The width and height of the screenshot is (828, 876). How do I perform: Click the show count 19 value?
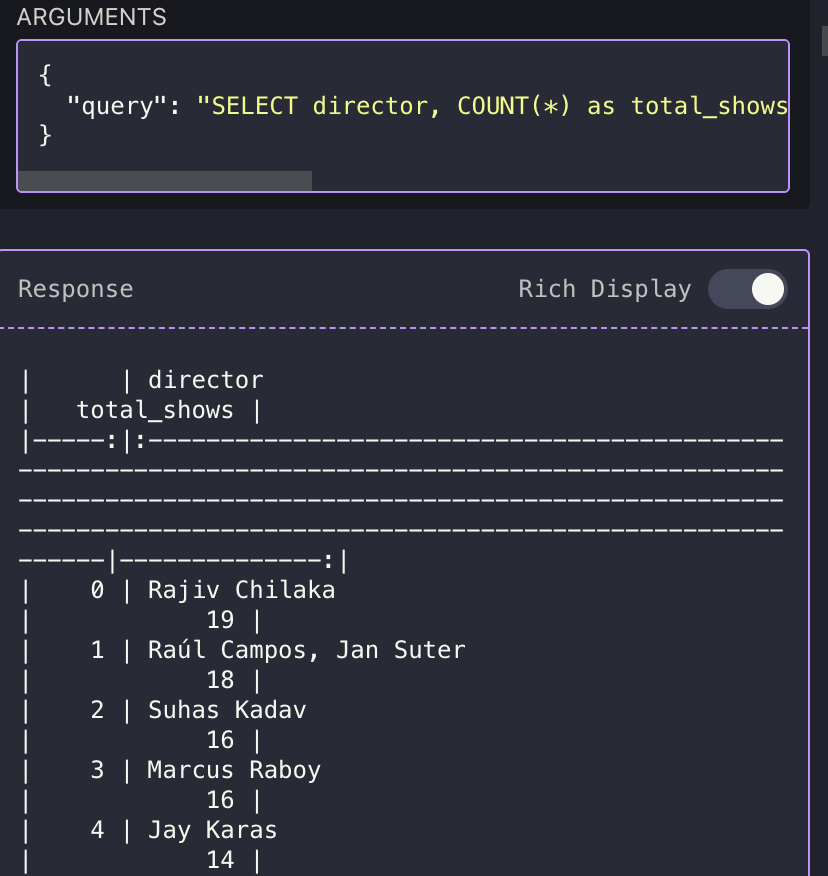point(220,620)
